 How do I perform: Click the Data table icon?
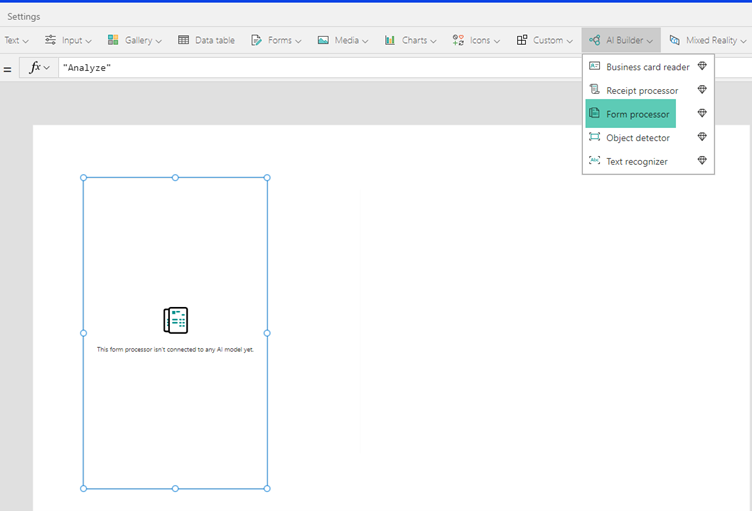[183, 40]
